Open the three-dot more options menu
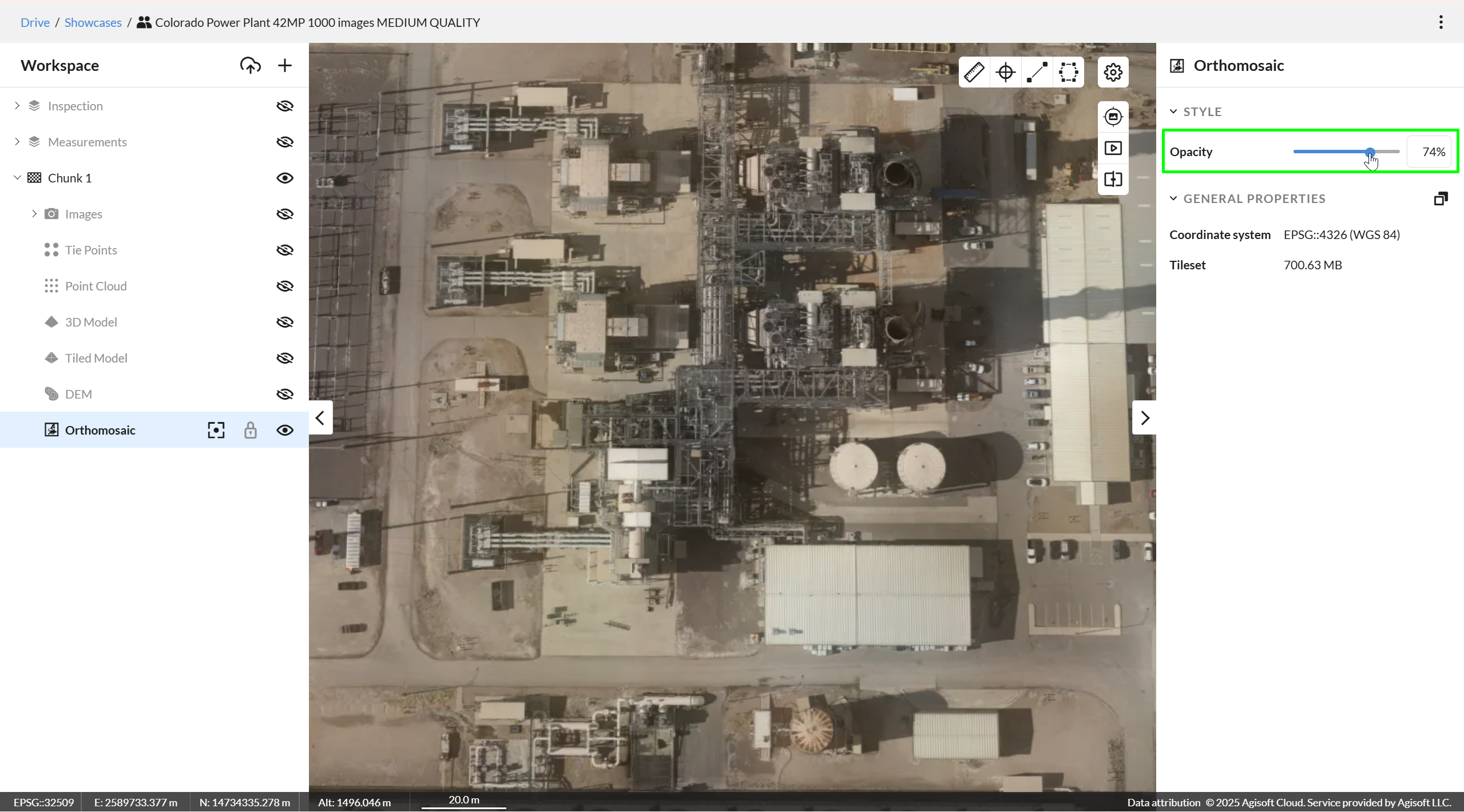This screenshot has width=1464, height=812. (x=1441, y=22)
